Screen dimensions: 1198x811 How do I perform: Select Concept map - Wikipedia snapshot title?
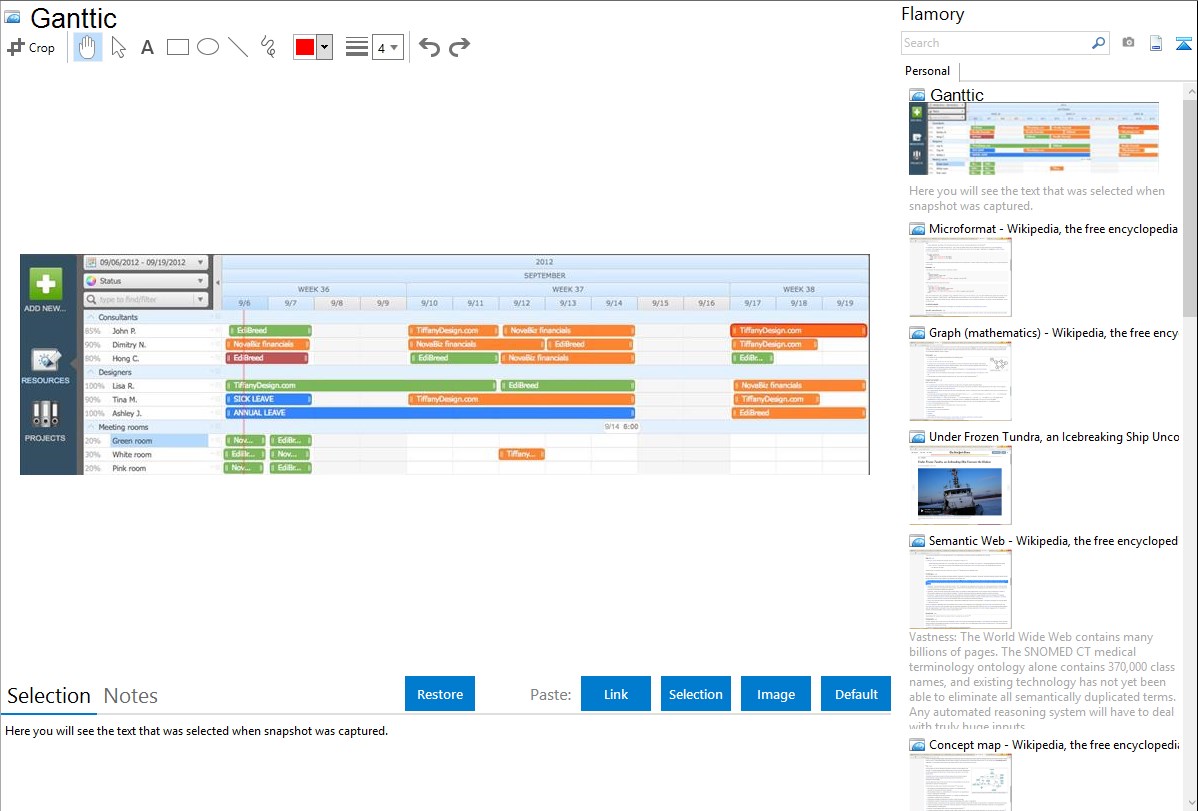point(1053,744)
